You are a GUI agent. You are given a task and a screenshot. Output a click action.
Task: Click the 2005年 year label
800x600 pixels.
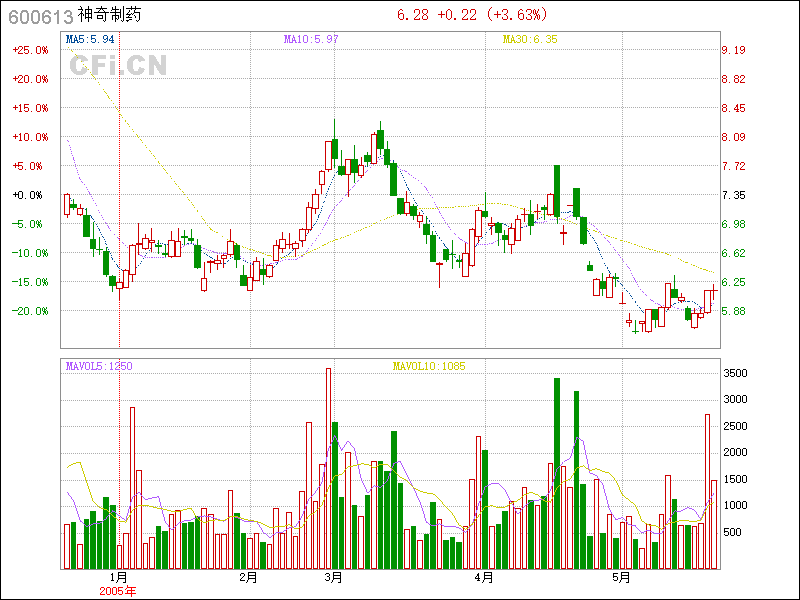click(x=118, y=590)
